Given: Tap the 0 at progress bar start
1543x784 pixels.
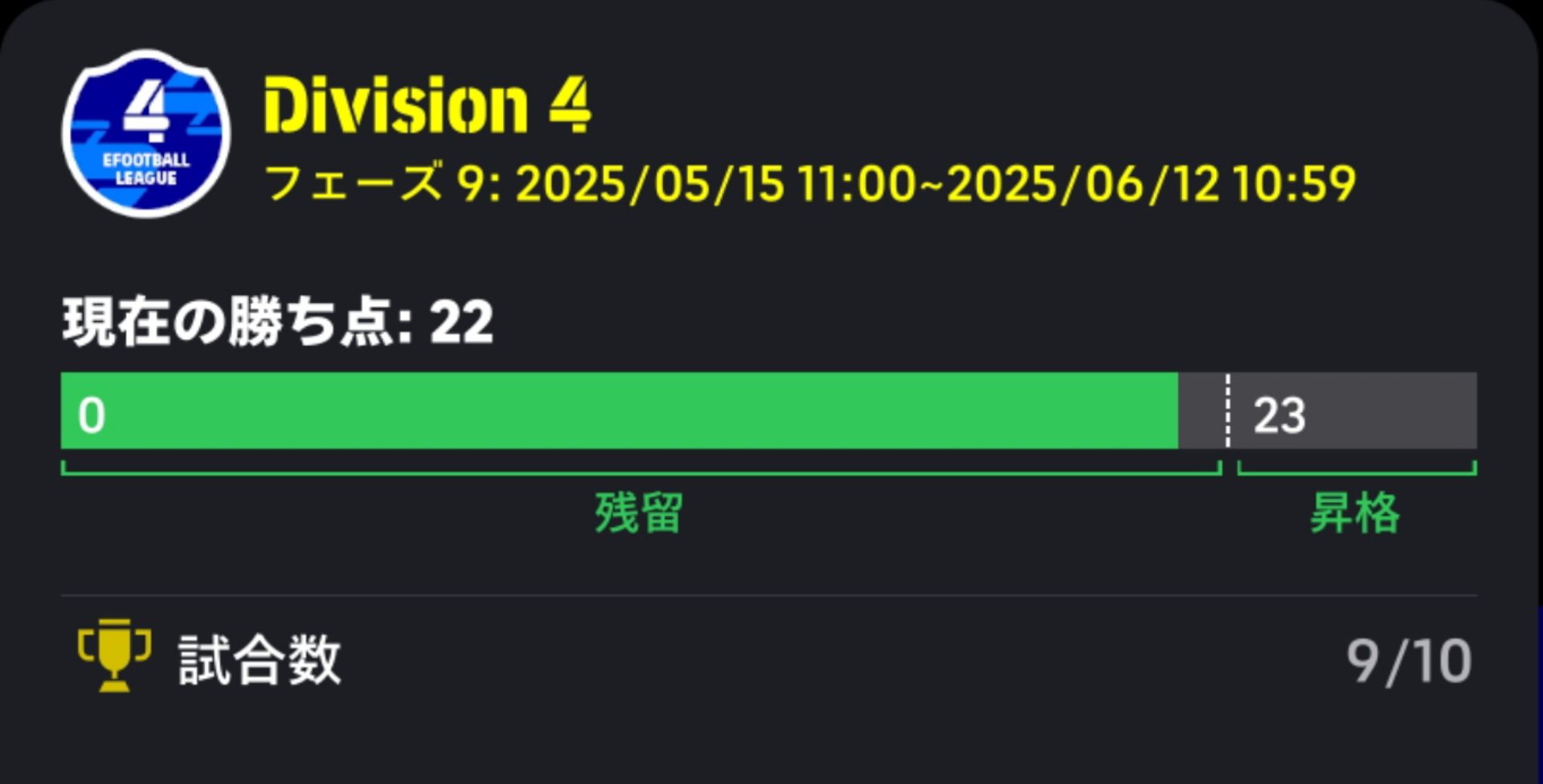Looking at the screenshot, I should tap(91, 415).
